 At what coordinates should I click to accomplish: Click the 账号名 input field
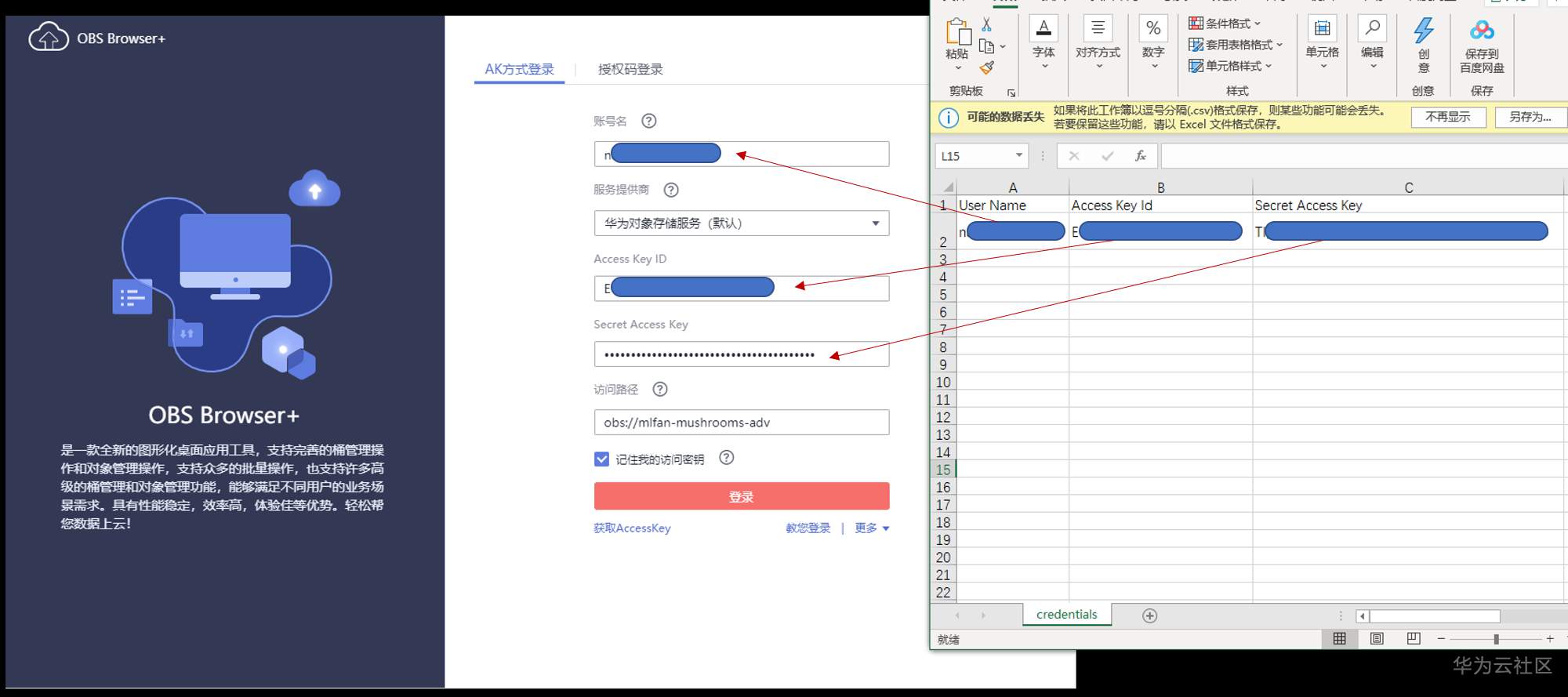tap(742, 154)
